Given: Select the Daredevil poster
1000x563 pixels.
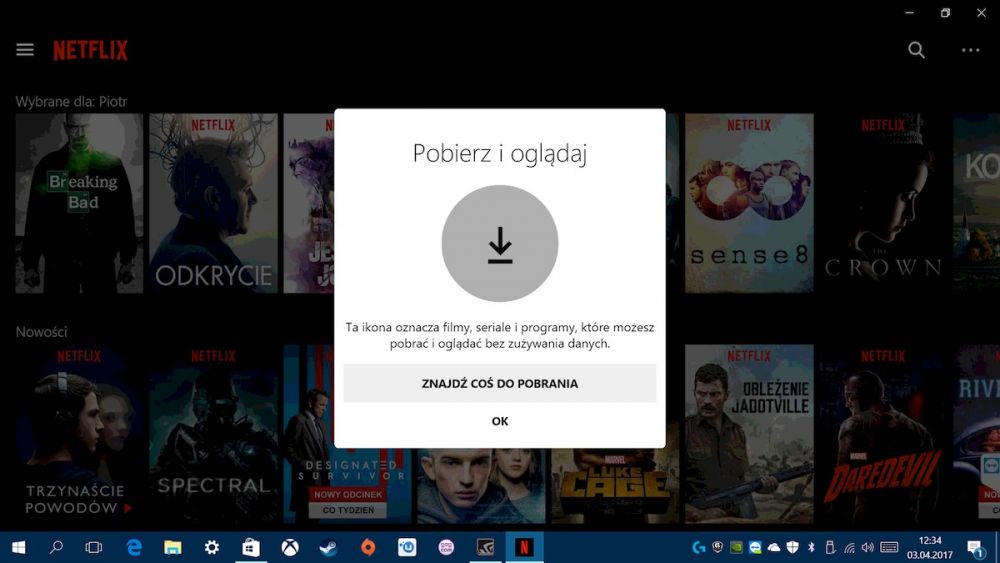Looking at the screenshot, I should tap(883, 434).
